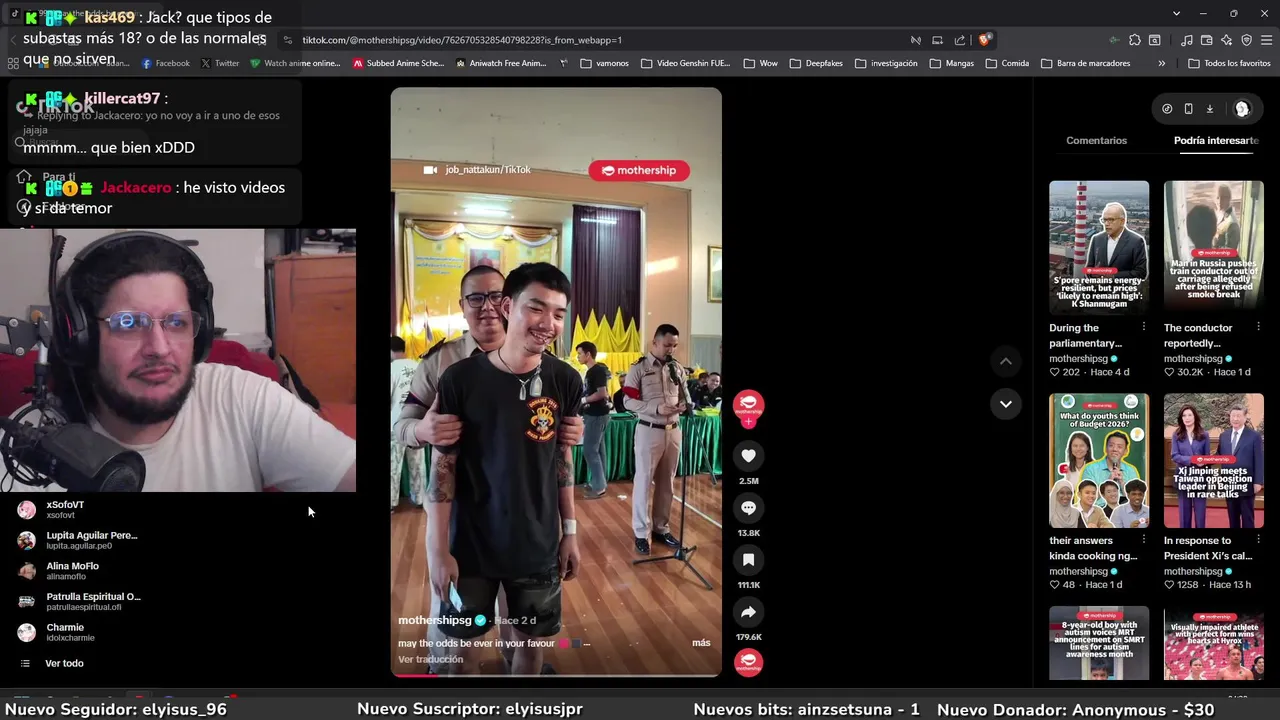1280x720 pixels.
Task: Open options menu for 'their answers kinda cooking' video
Action: pos(1143,540)
